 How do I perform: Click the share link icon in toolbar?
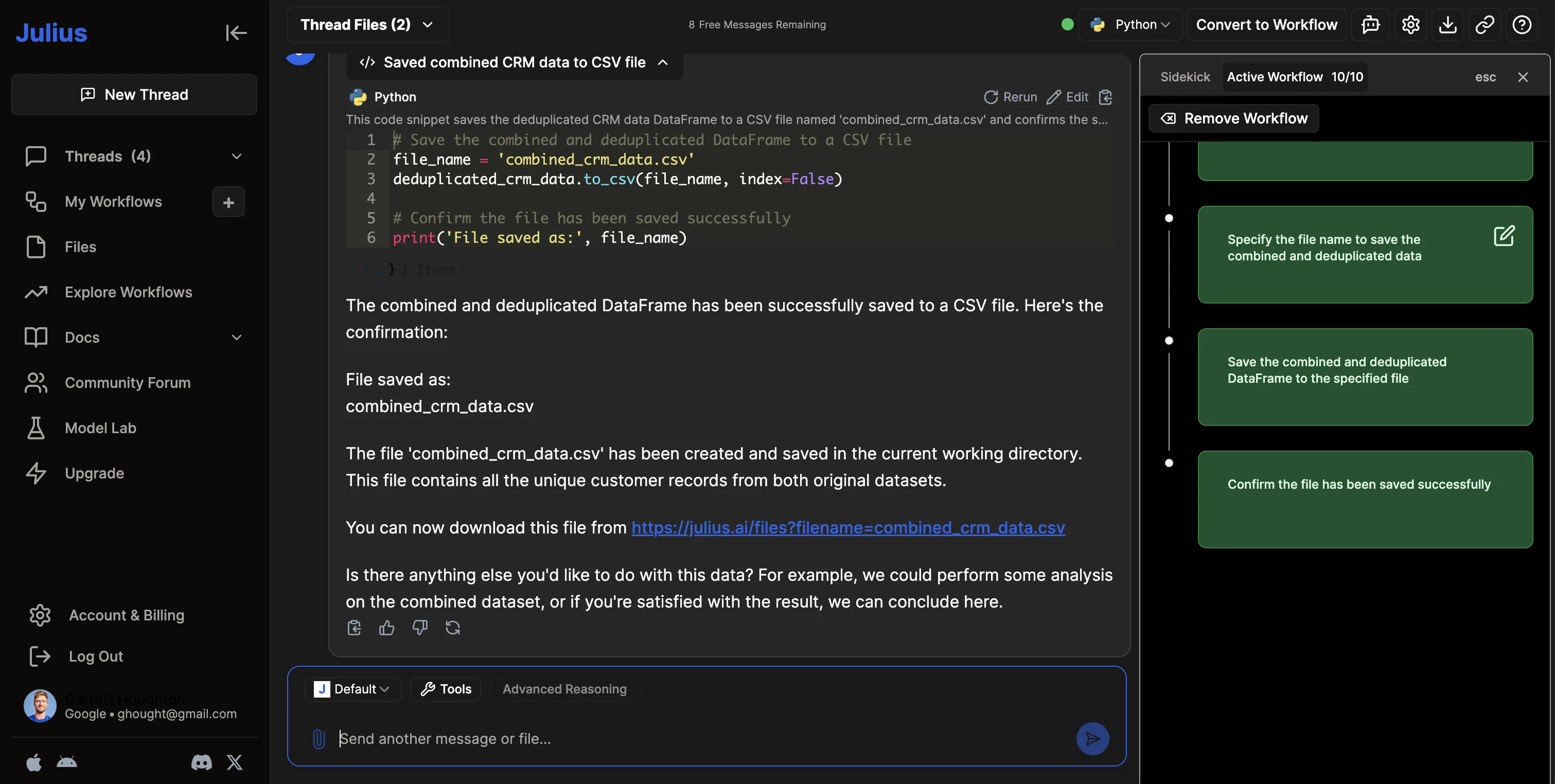pos(1485,25)
